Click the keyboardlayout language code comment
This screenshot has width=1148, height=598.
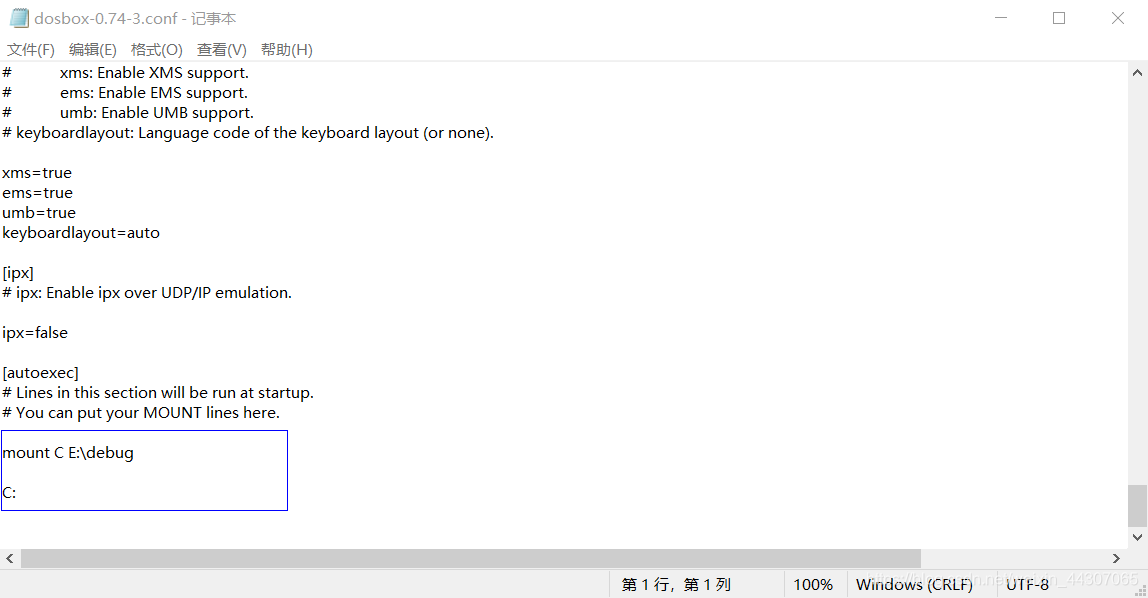click(248, 132)
